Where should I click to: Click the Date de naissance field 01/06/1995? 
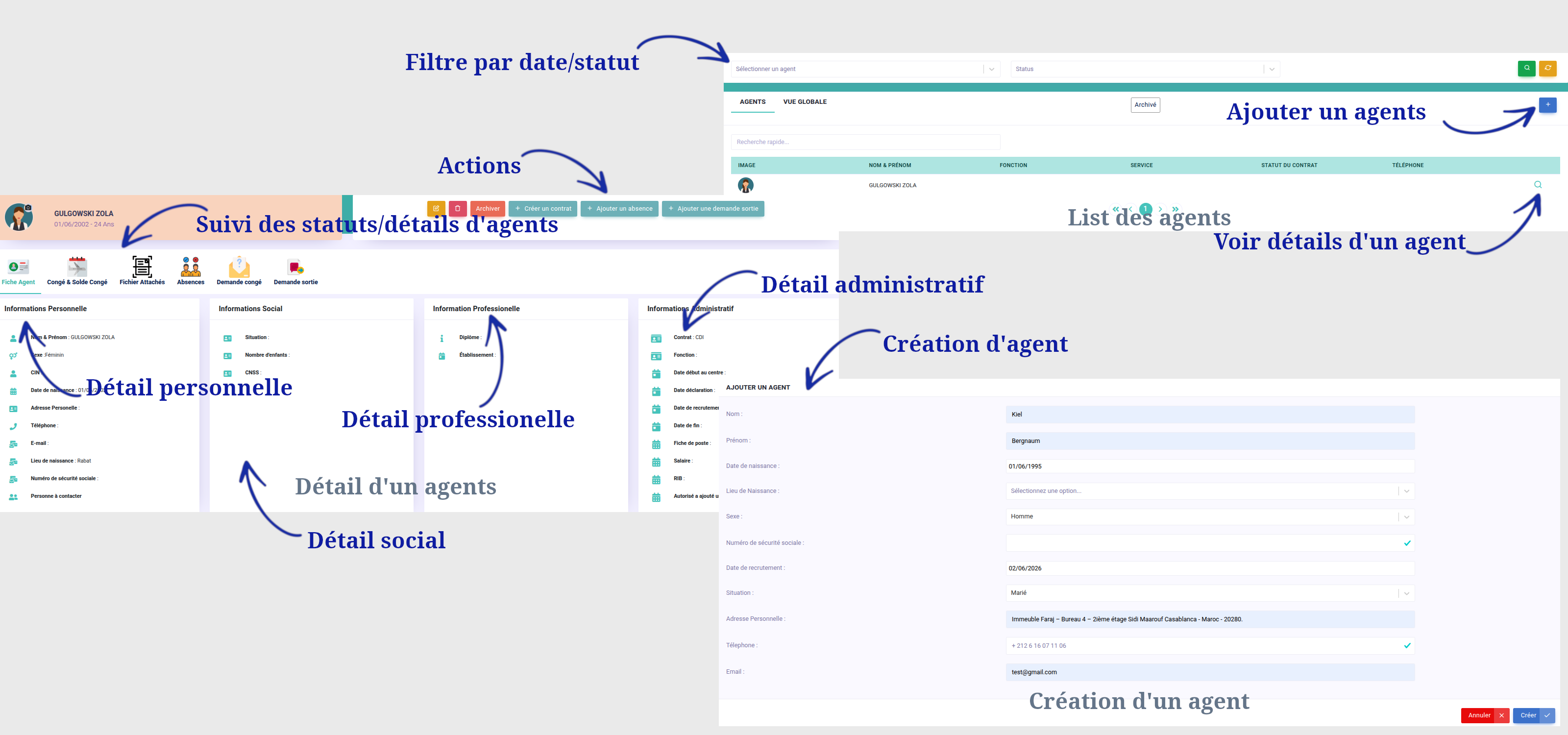(1210, 466)
